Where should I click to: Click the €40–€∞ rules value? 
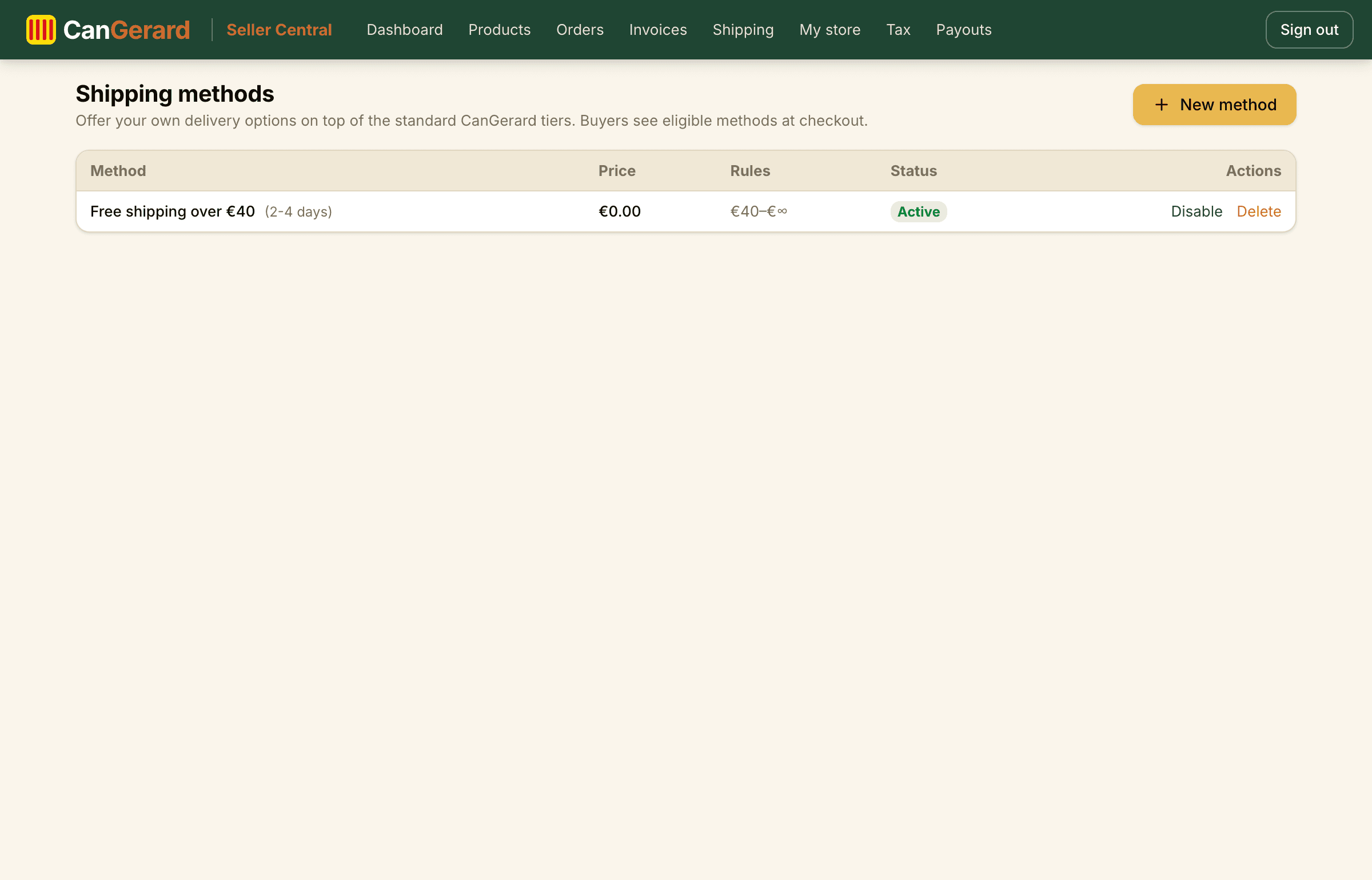[759, 211]
